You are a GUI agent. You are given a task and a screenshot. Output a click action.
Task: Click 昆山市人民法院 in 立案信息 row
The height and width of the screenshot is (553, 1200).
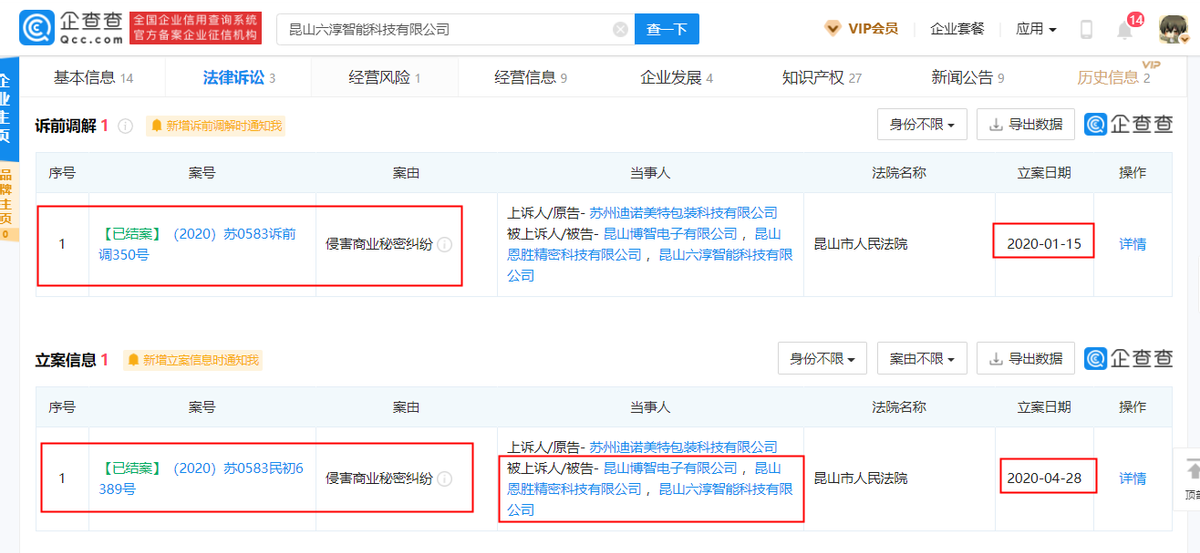pos(861,479)
